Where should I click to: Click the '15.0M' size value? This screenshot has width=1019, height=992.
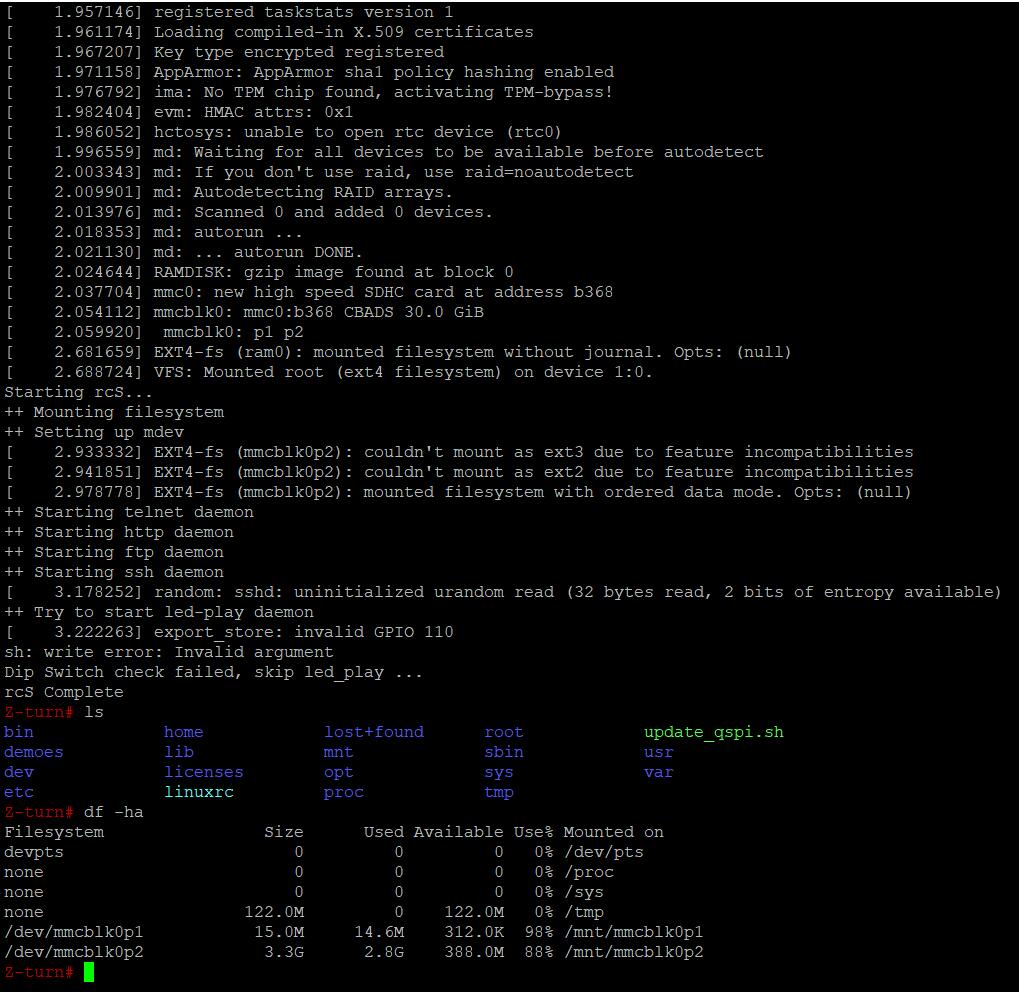point(279,932)
